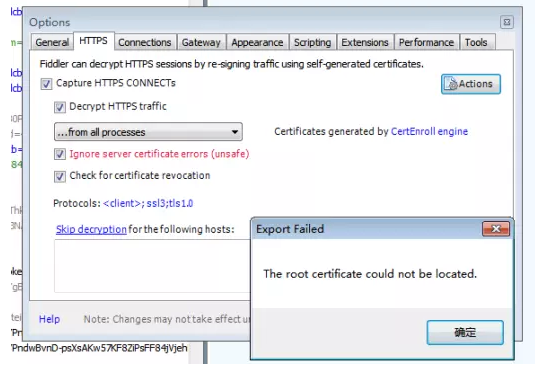Image resolution: width=535 pixels, height=371 pixels.
Task: Close the Options window
Action: click(507, 22)
